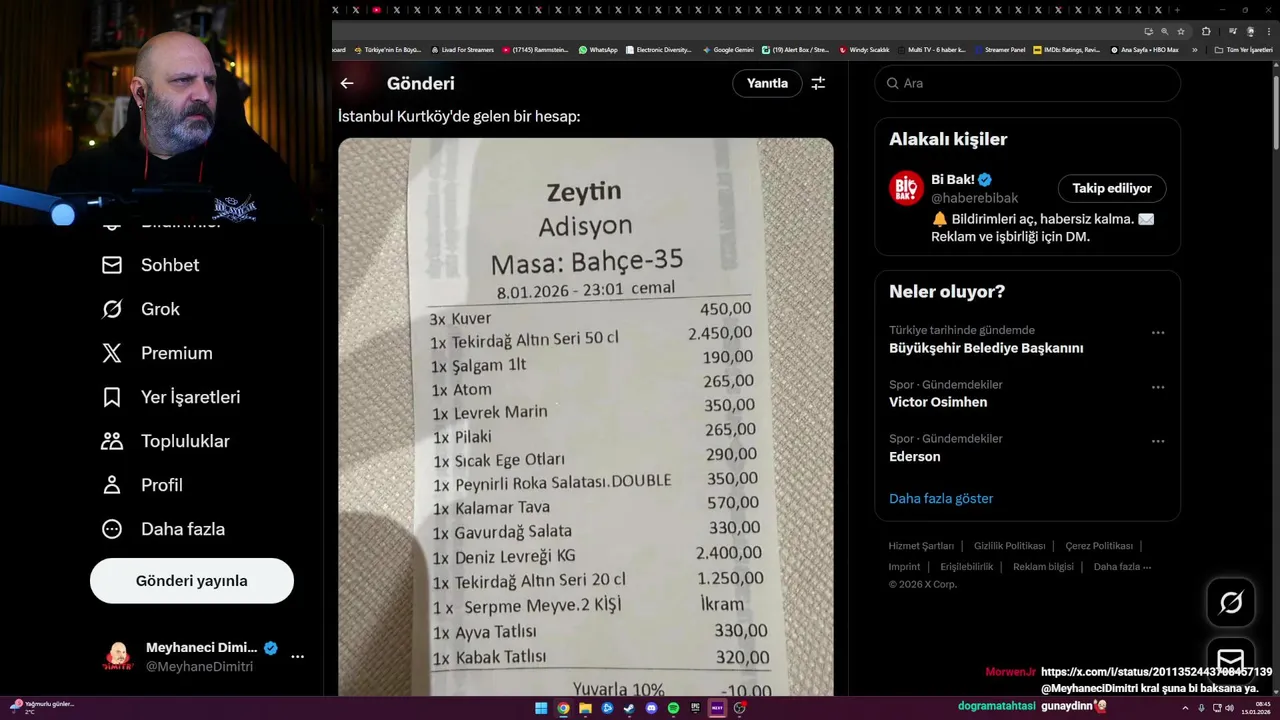Open options for the Büyükşehir trend
The image size is (1280, 720).
pyautogui.click(x=1157, y=333)
